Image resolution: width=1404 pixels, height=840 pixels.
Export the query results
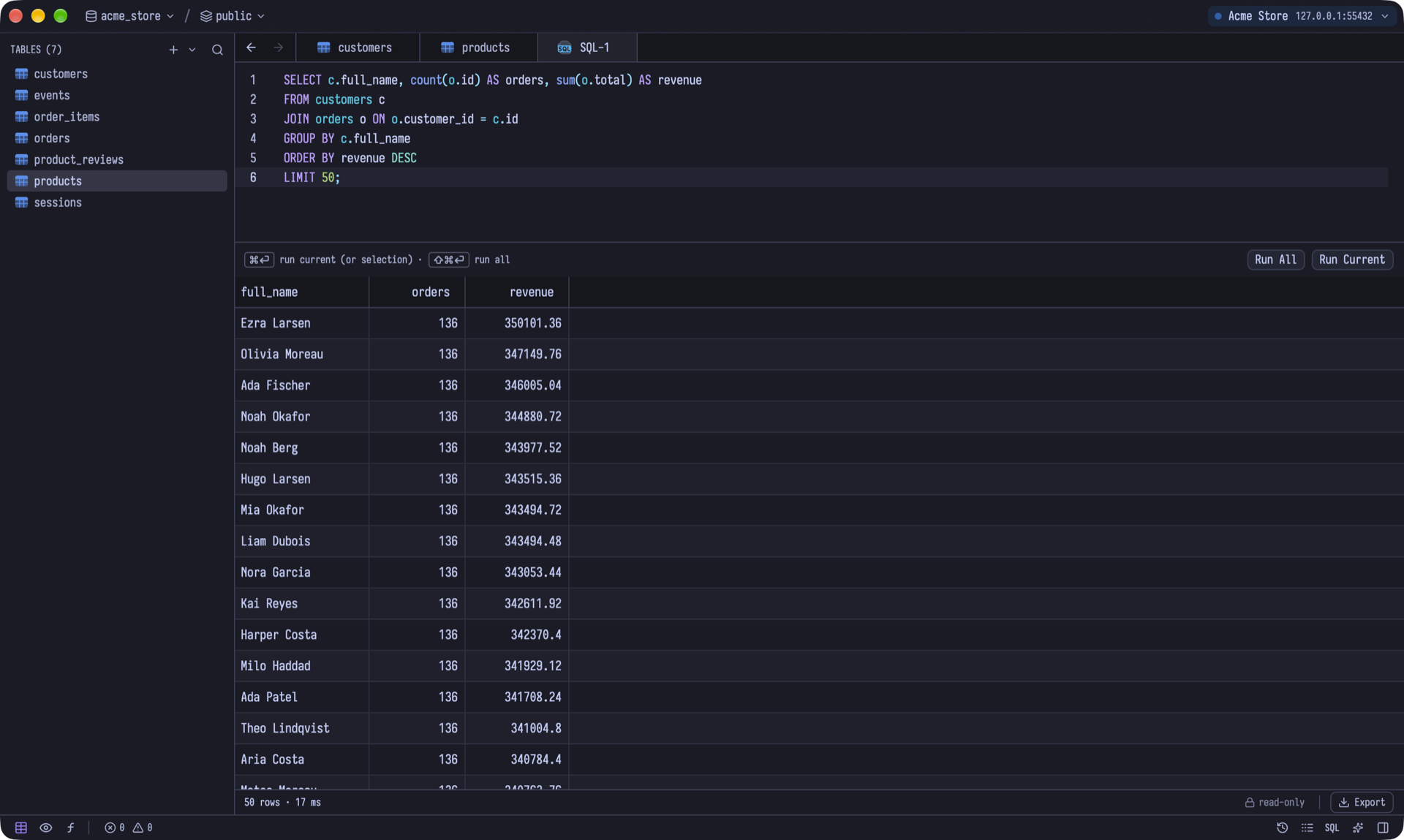point(1362,803)
